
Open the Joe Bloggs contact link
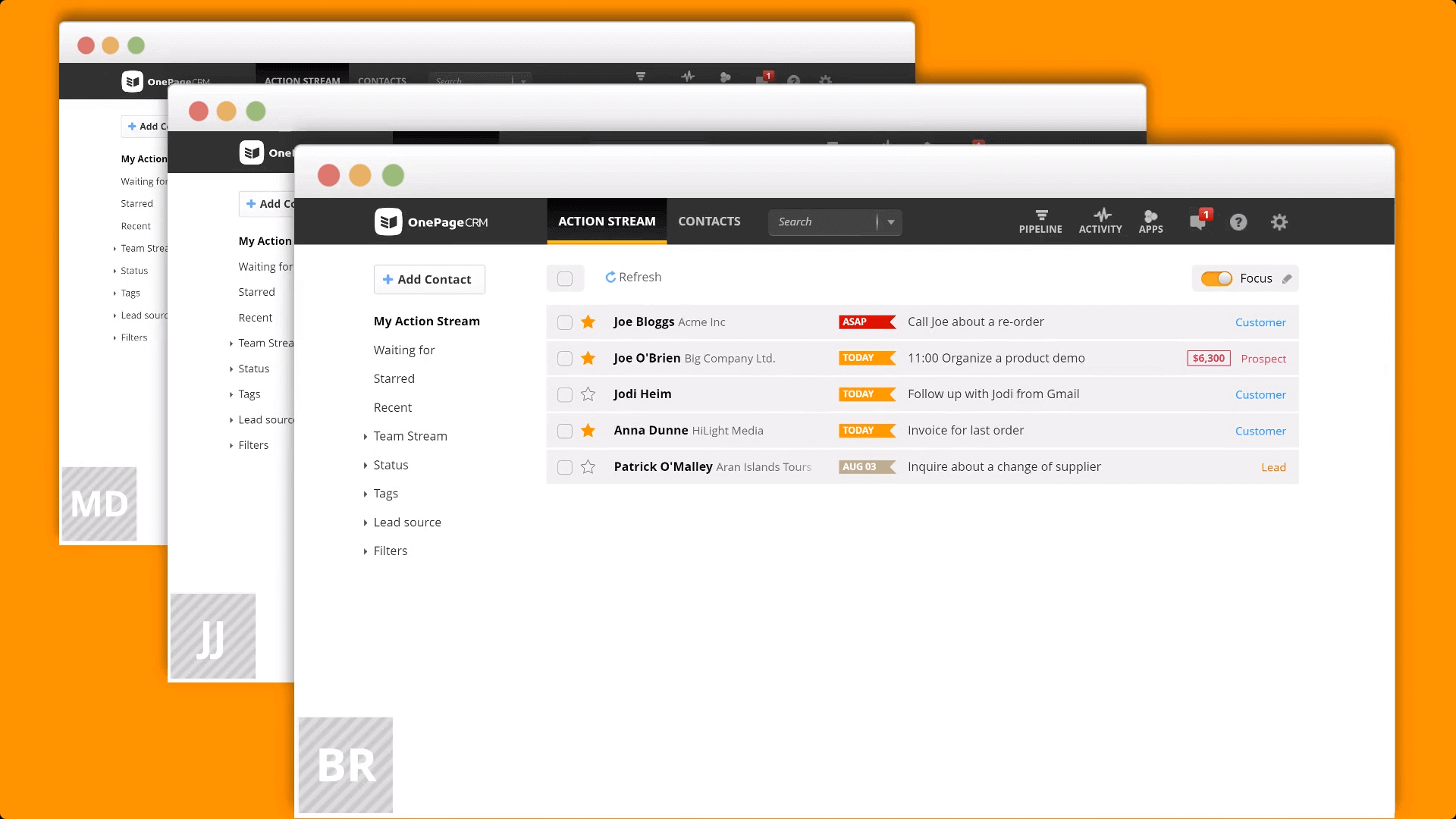click(x=644, y=322)
